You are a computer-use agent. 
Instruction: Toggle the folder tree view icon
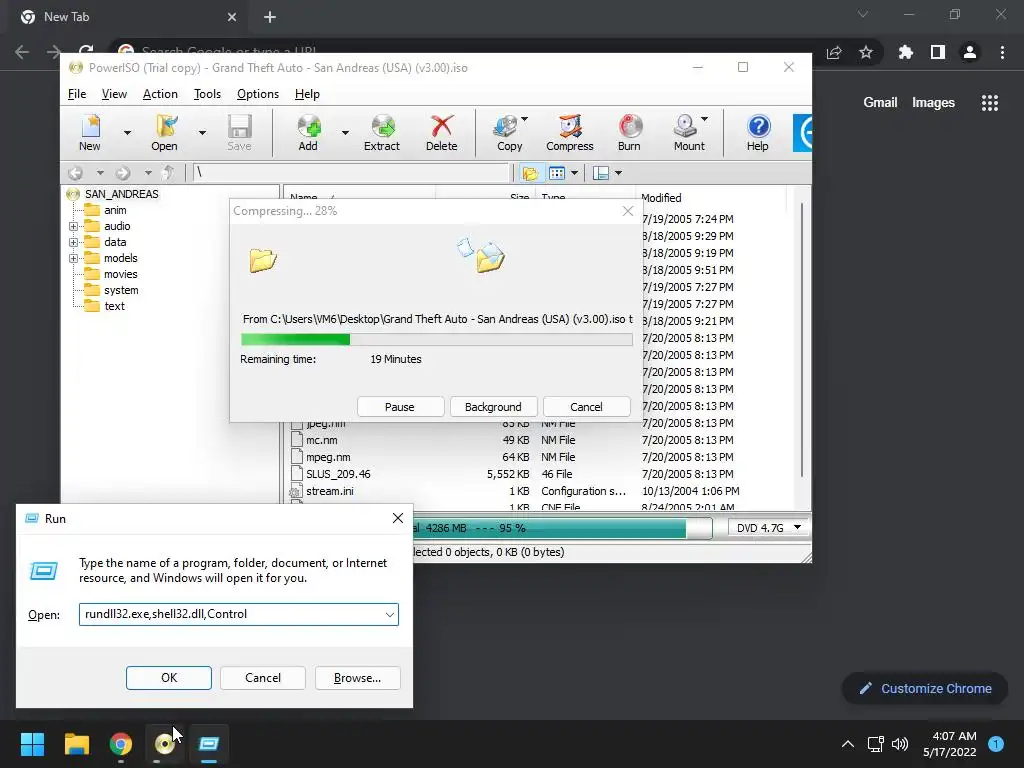[530, 173]
